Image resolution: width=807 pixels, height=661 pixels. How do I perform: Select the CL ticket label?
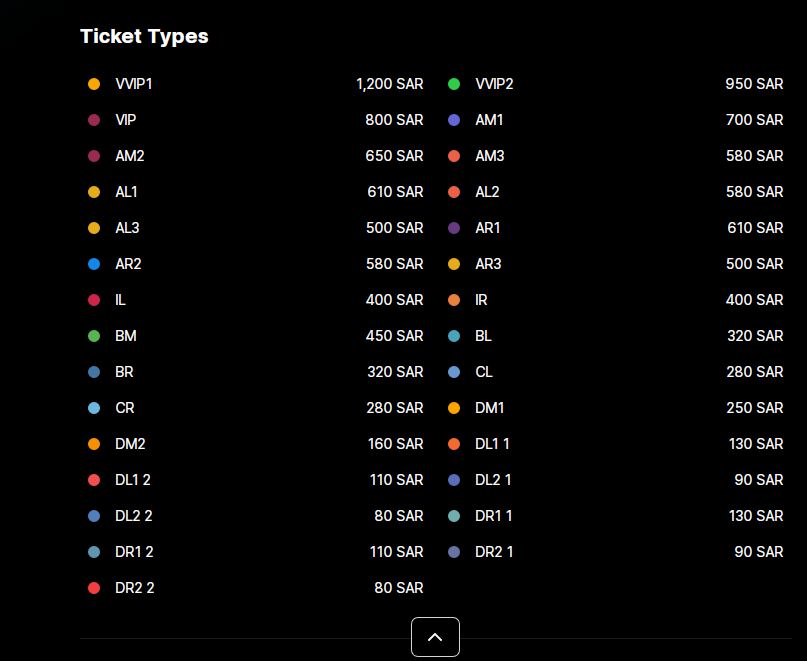coord(484,372)
